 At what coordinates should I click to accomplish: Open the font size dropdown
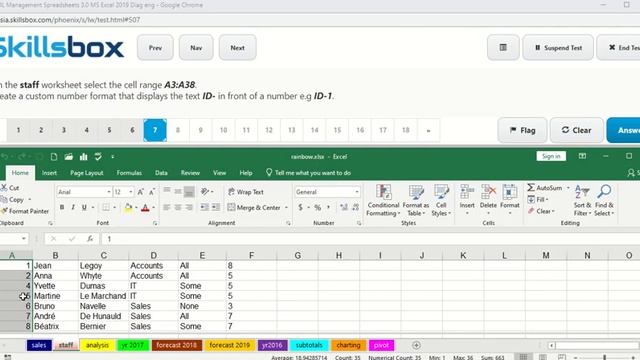(131, 192)
